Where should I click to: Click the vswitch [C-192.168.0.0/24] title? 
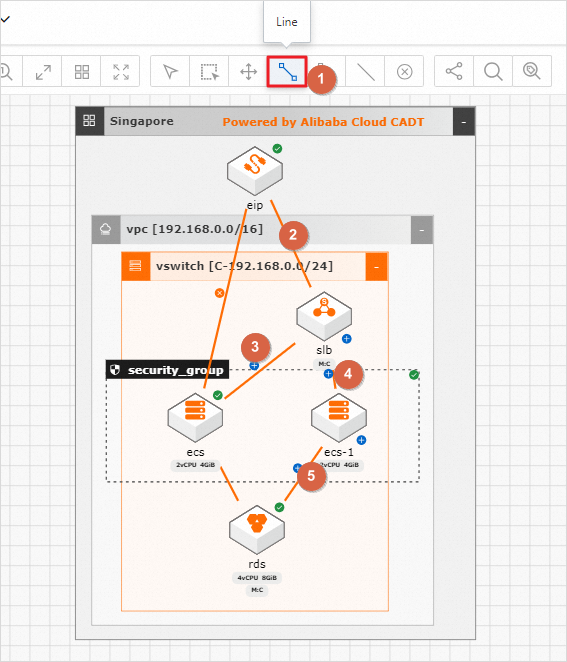244,266
